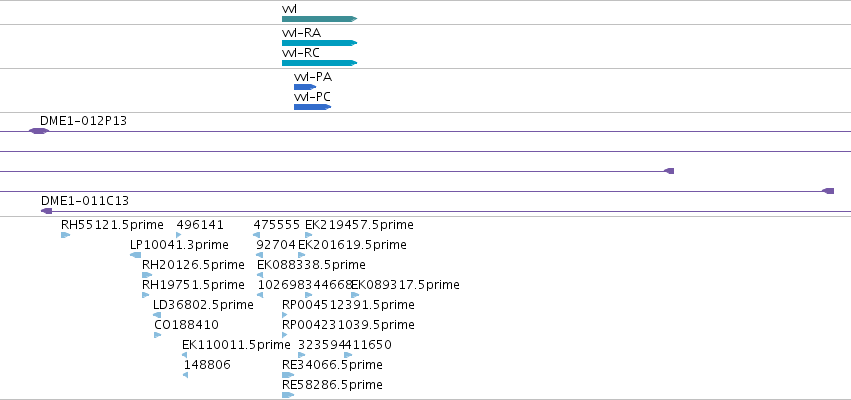The image size is (851, 400).
Task: Click the 496141 feature arrow
Action: 179,235
